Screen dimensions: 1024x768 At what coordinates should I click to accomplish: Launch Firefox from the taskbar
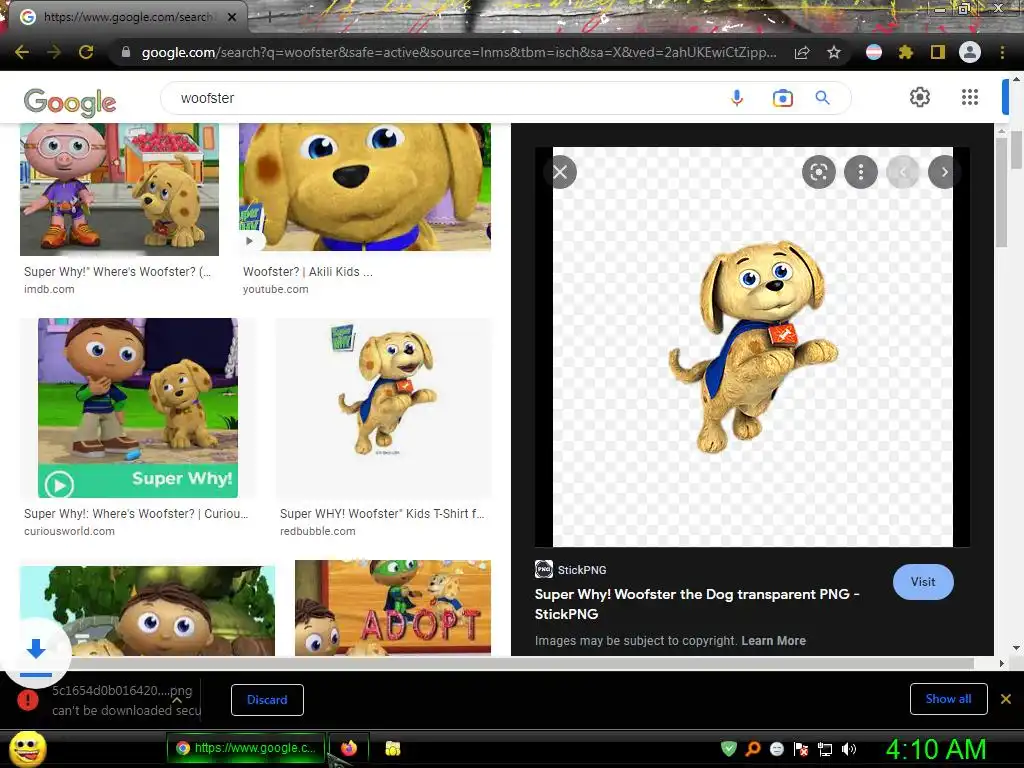click(x=349, y=748)
